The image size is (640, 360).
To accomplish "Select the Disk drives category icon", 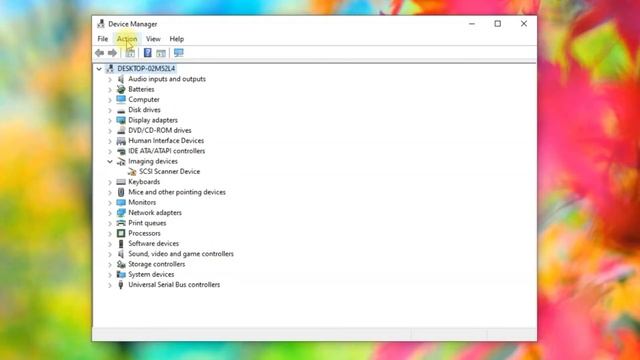I will (121, 110).
